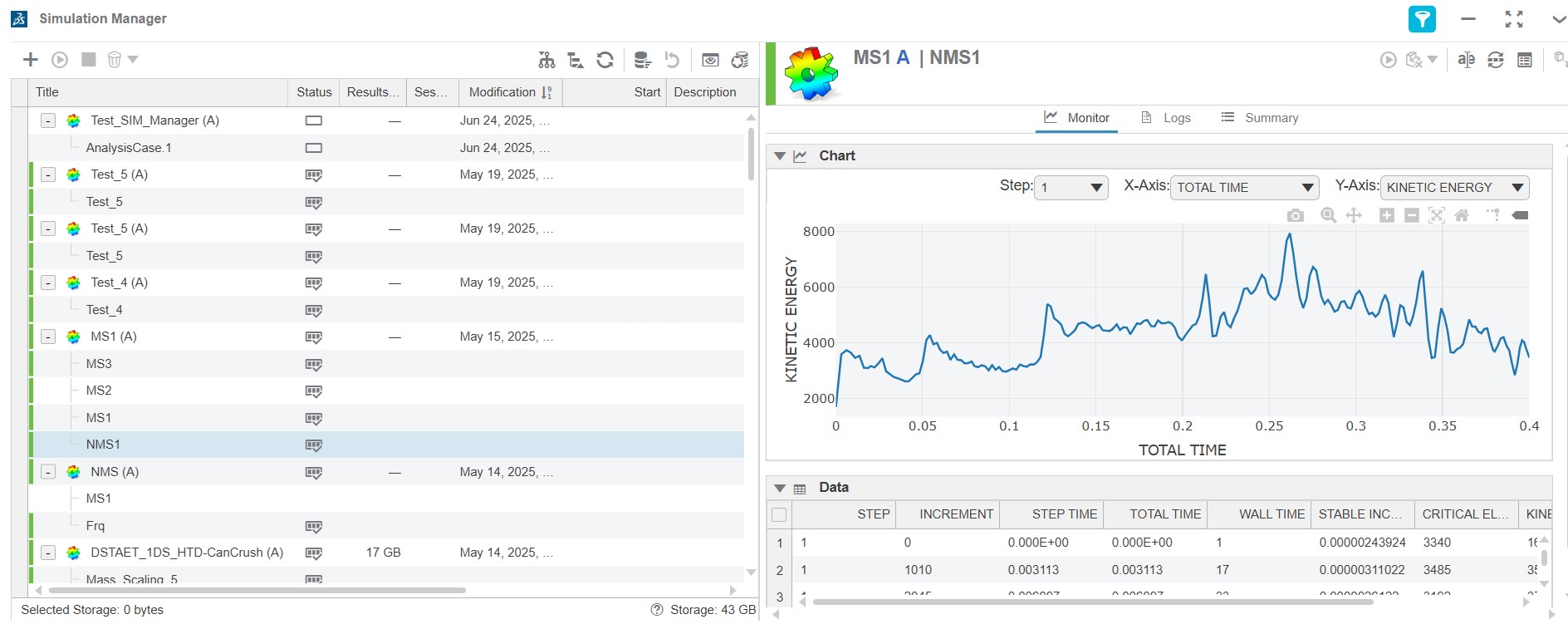1568x629 pixels.
Task: Click the chart zoom-in plus icon
Action: click(1386, 216)
